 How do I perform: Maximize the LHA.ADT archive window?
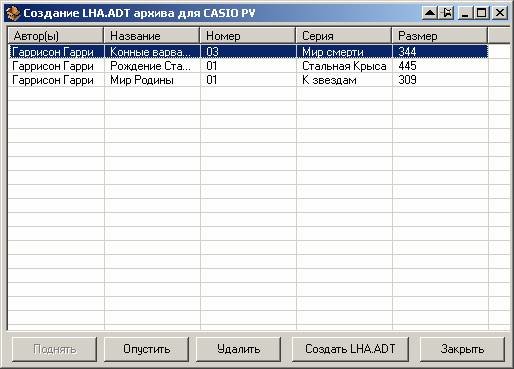[x=482, y=13]
